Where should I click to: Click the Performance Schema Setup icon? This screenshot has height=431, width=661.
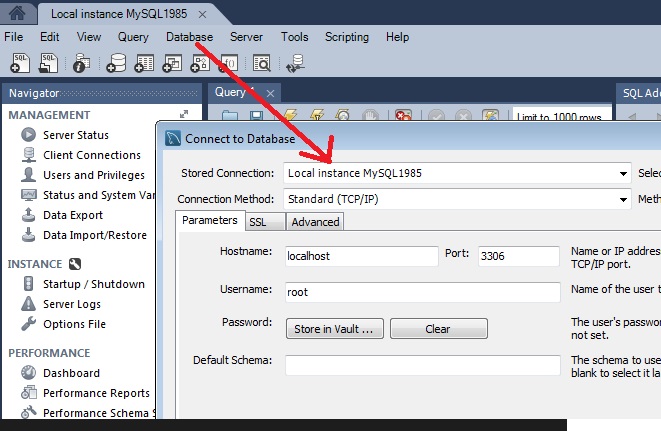[x=29, y=412]
